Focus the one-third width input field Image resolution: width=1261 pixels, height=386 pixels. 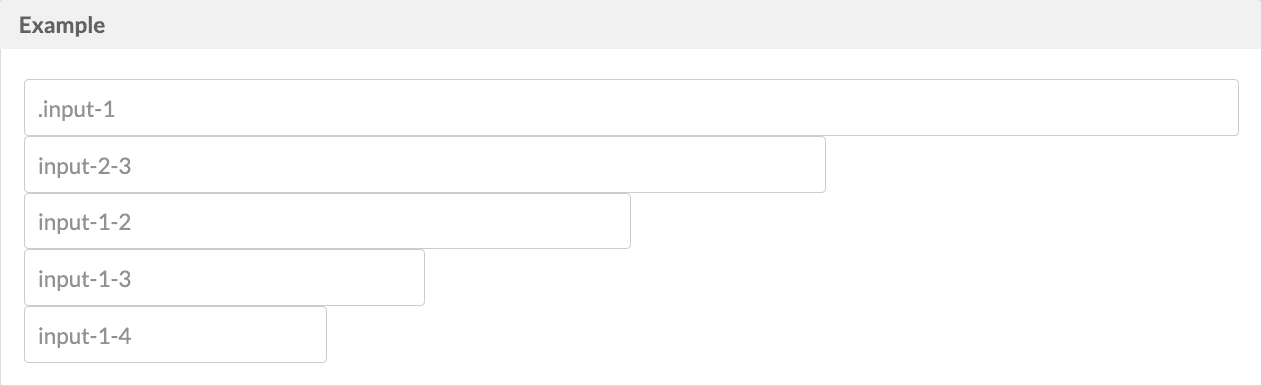(x=224, y=278)
